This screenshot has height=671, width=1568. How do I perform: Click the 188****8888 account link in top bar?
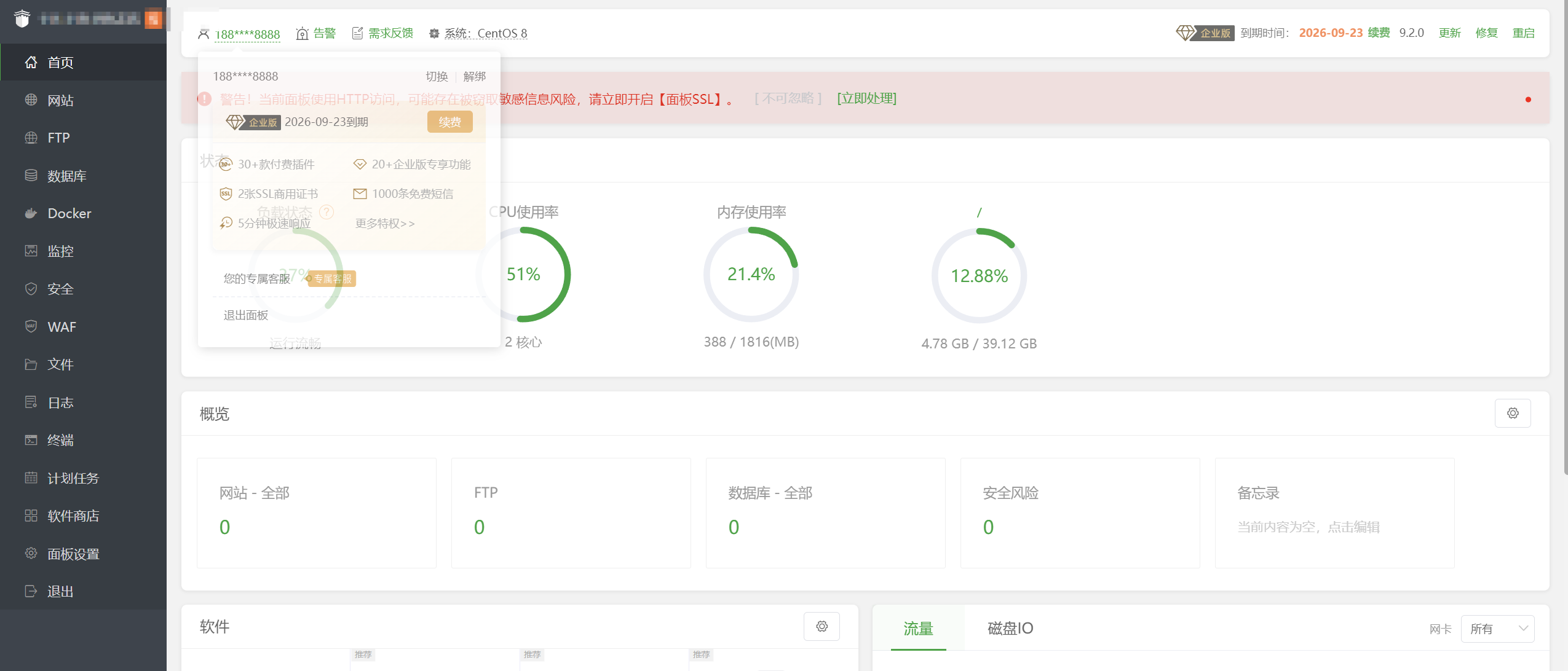247,34
